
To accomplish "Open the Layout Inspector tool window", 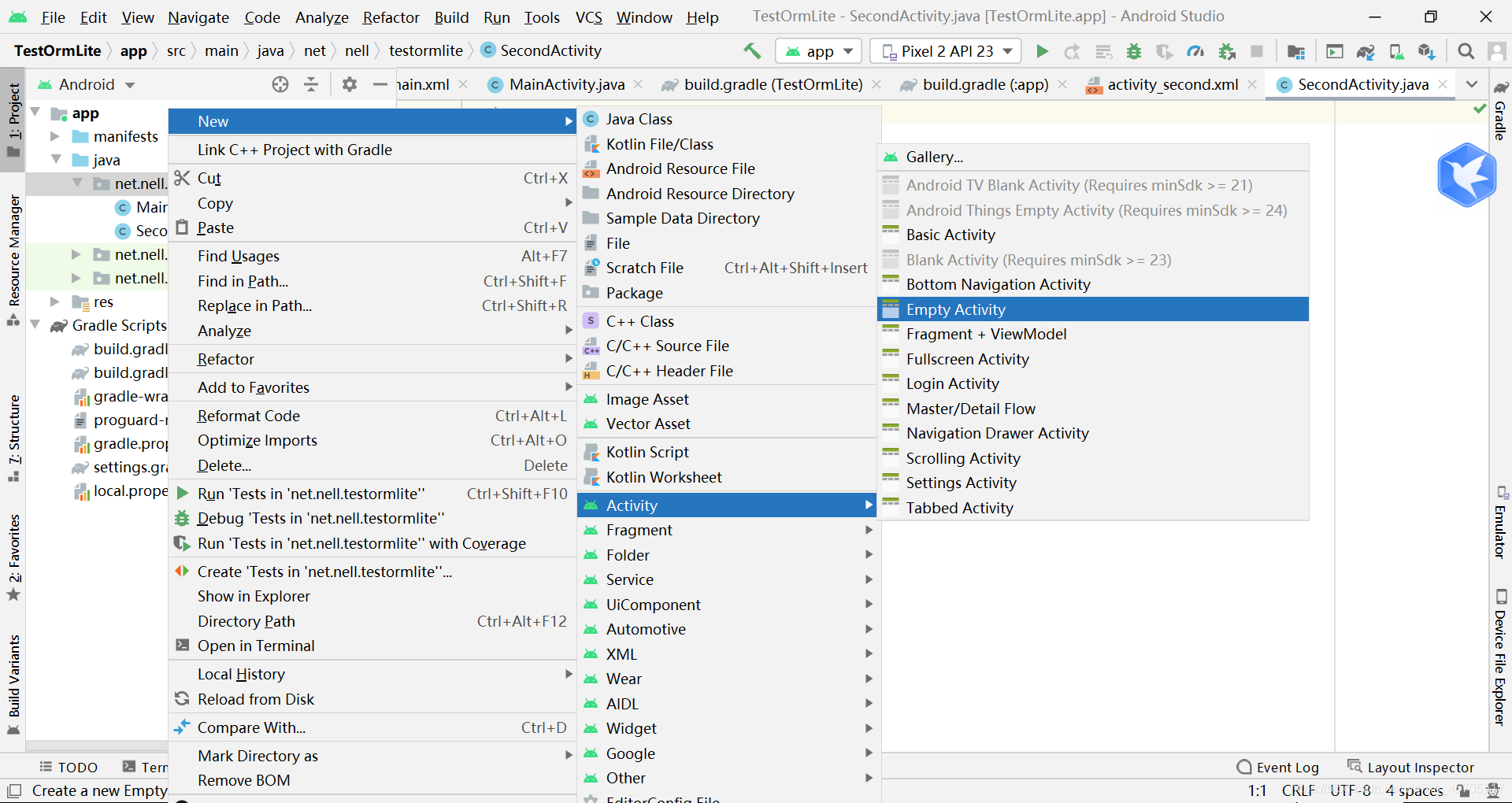I will 1410,768.
